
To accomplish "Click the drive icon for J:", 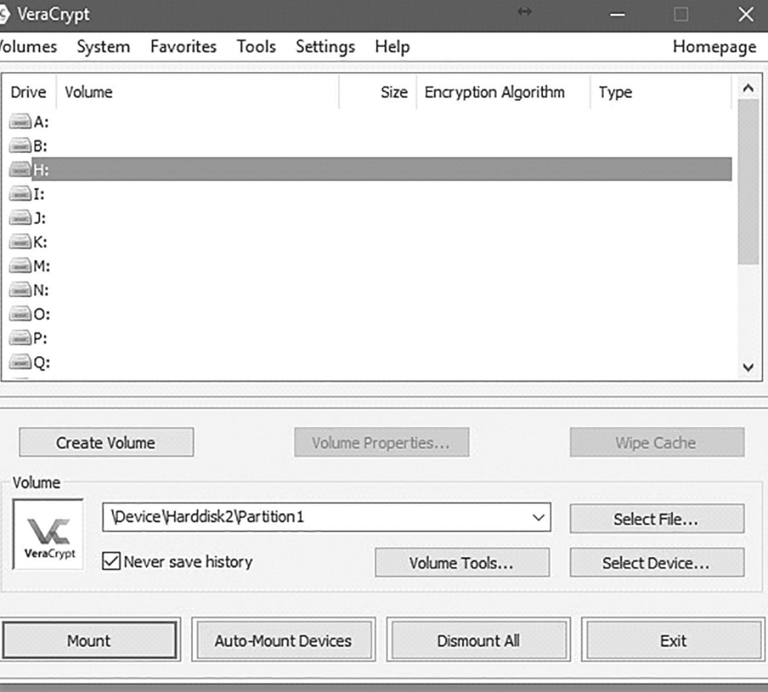I will click(20, 218).
